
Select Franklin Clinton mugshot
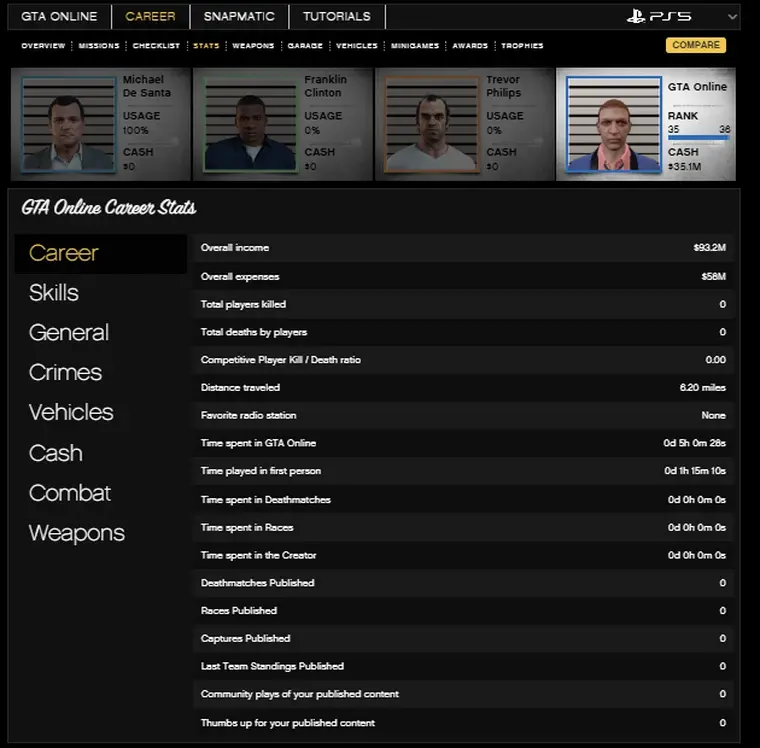[x=250, y=124]
